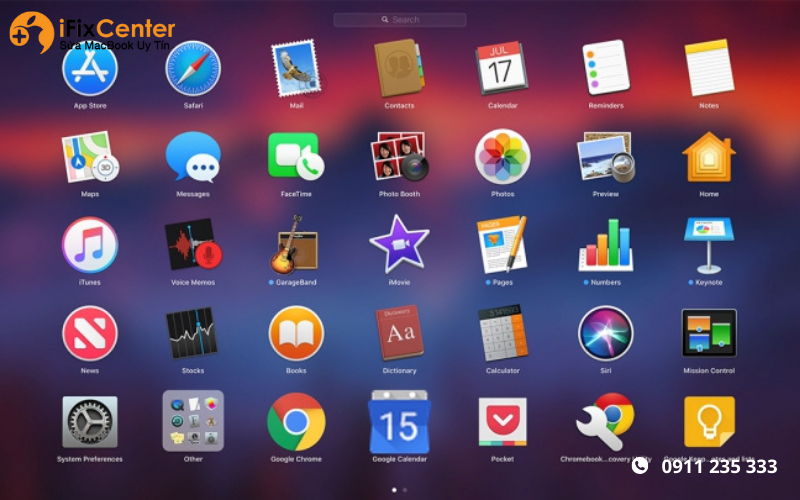Image resolution: width=800 pixels, height=500 pixels.
Task: Launch the Calendar app showing JUL 17
Action: [502, 68]
